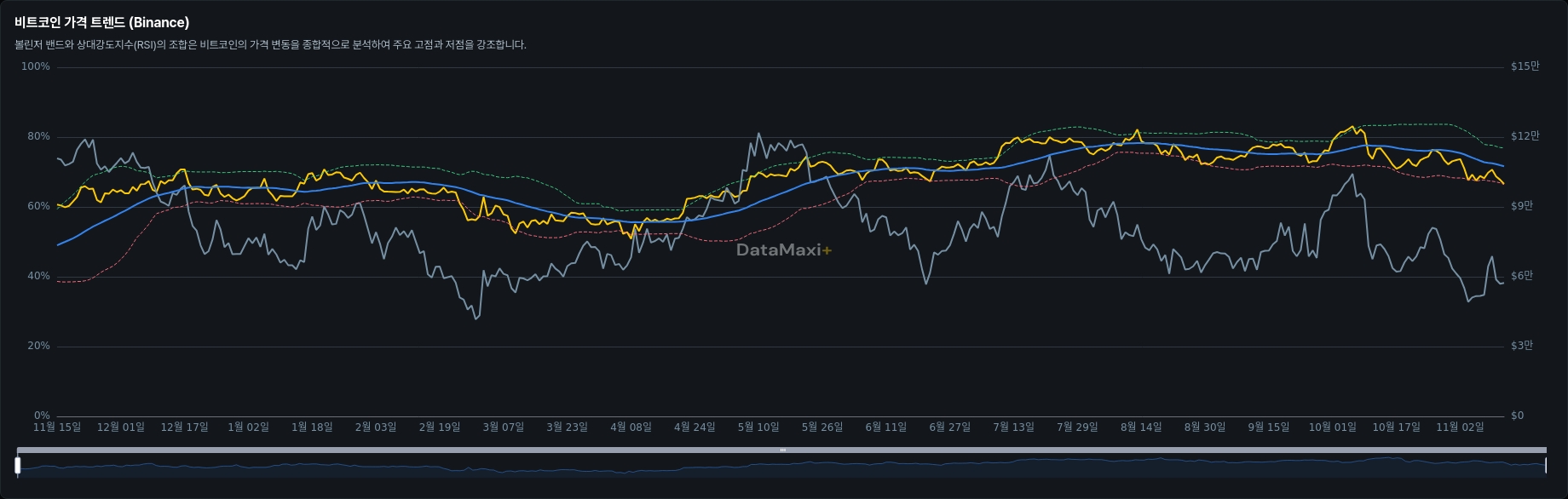Click the 8월 14일 x-axis date label

pos(1141,427)
